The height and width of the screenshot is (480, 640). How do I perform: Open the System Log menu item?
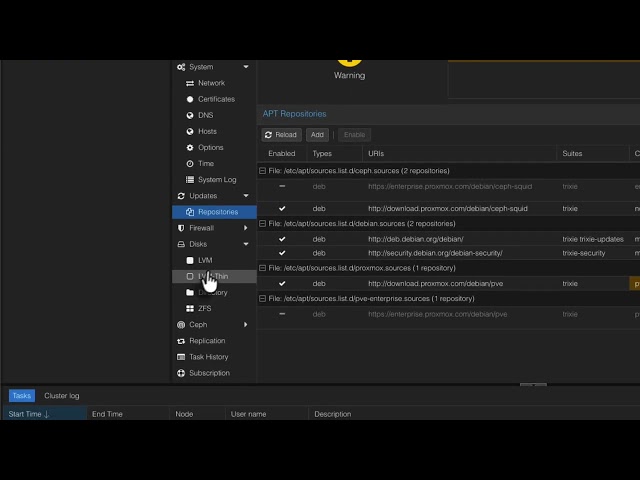click(x=214, y=180)
